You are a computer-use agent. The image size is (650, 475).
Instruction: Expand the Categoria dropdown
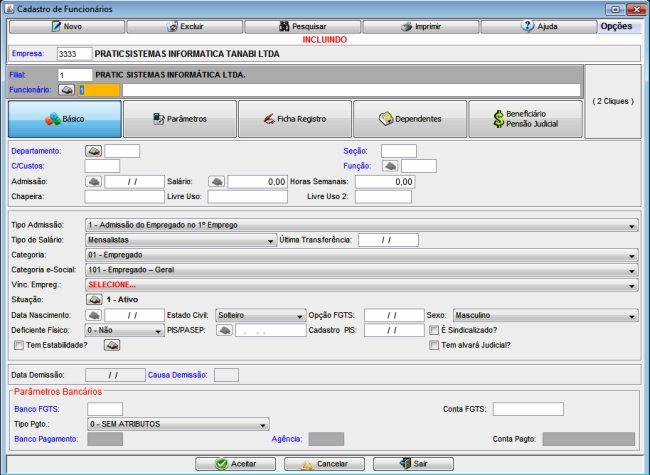pos(362,255)
